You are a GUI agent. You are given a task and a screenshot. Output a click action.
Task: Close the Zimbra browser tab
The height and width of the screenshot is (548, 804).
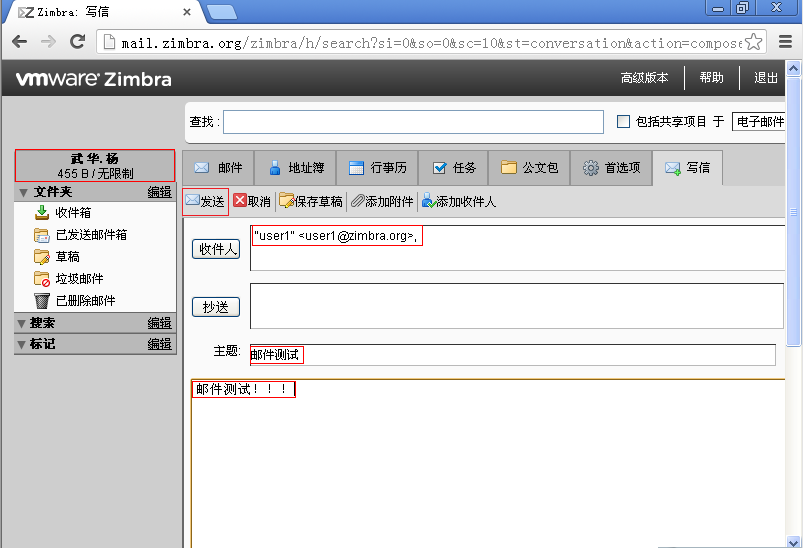[187, 12]
